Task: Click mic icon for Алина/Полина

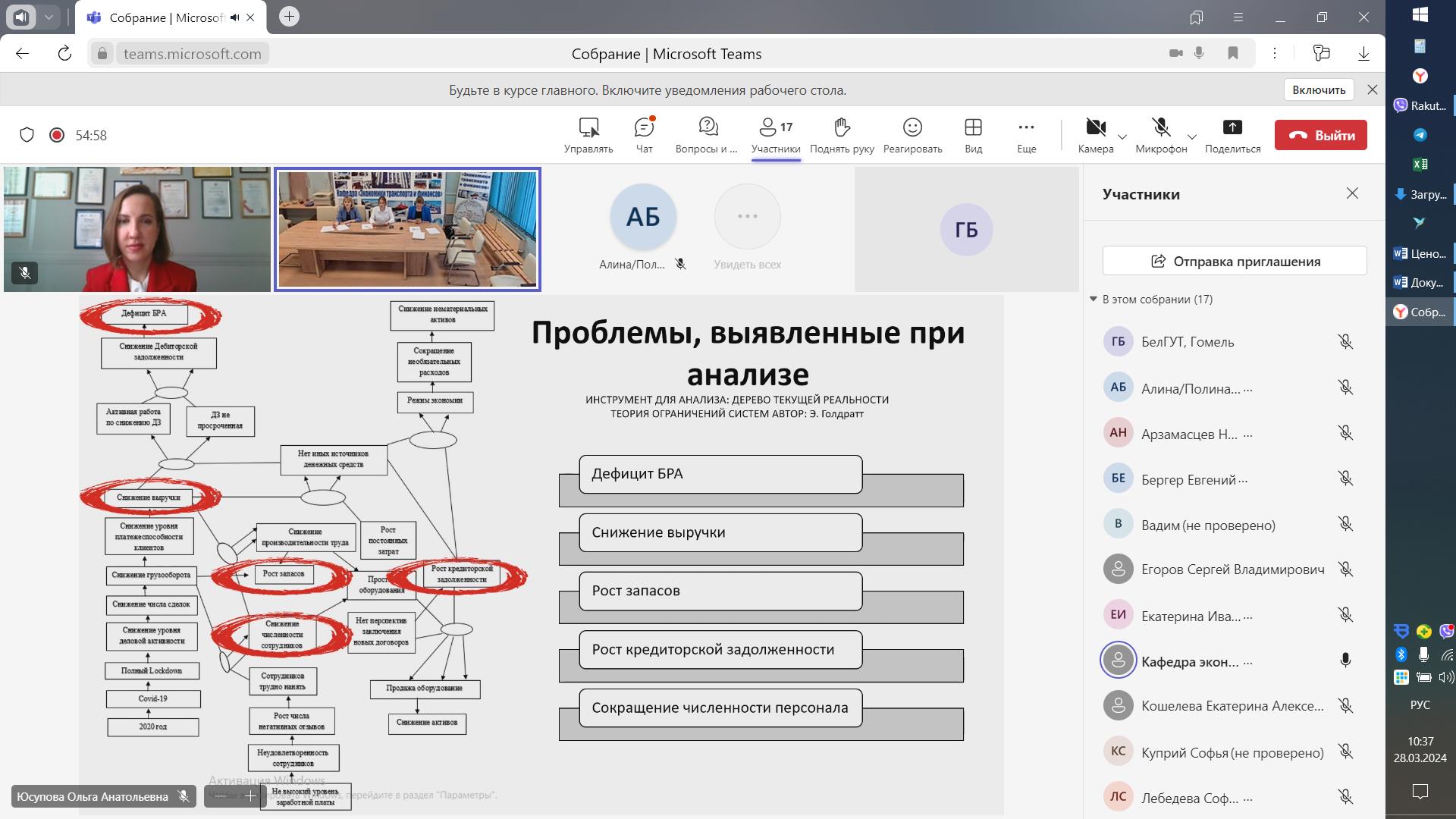Action: (1345, 388)
